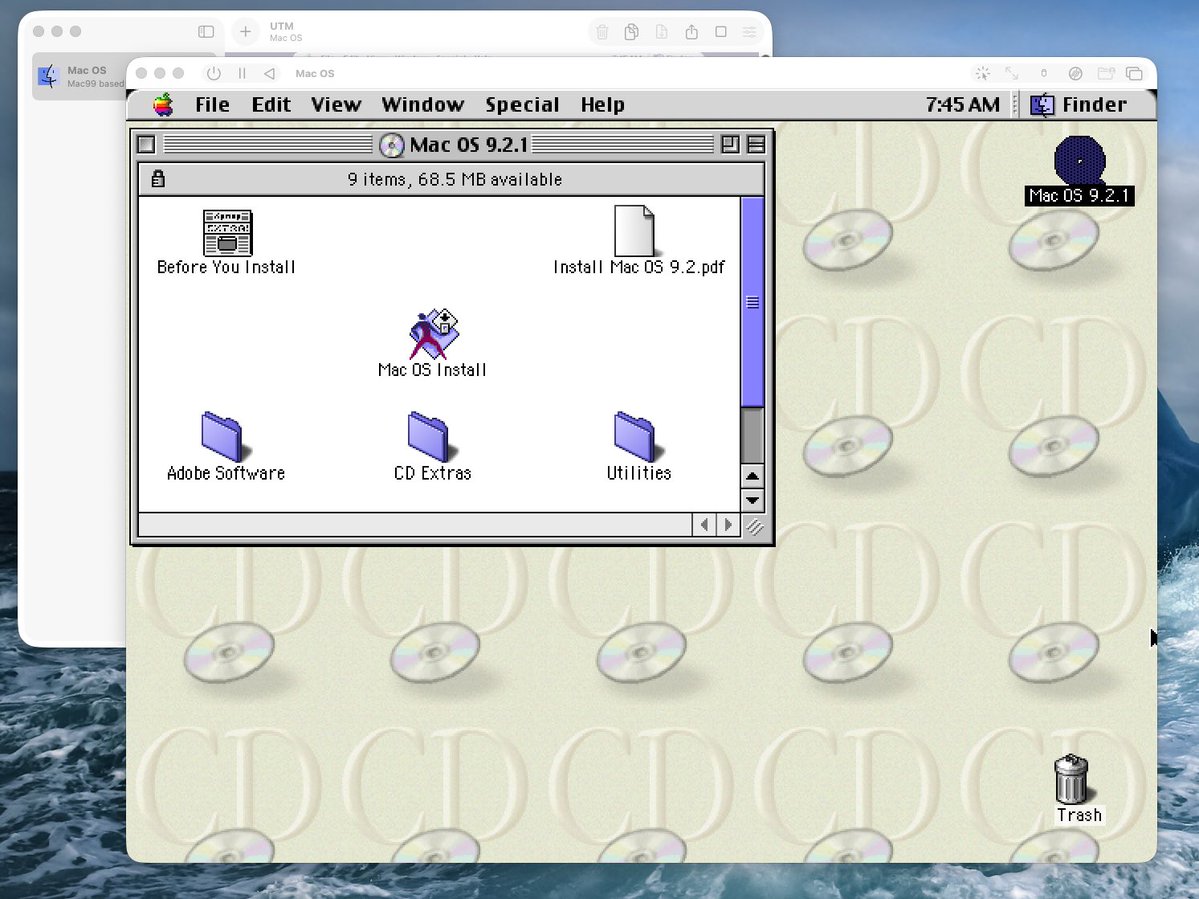1199x899 pixels.
Task: Toggle the sidebar in UTM main window
Action: [206, 31]
